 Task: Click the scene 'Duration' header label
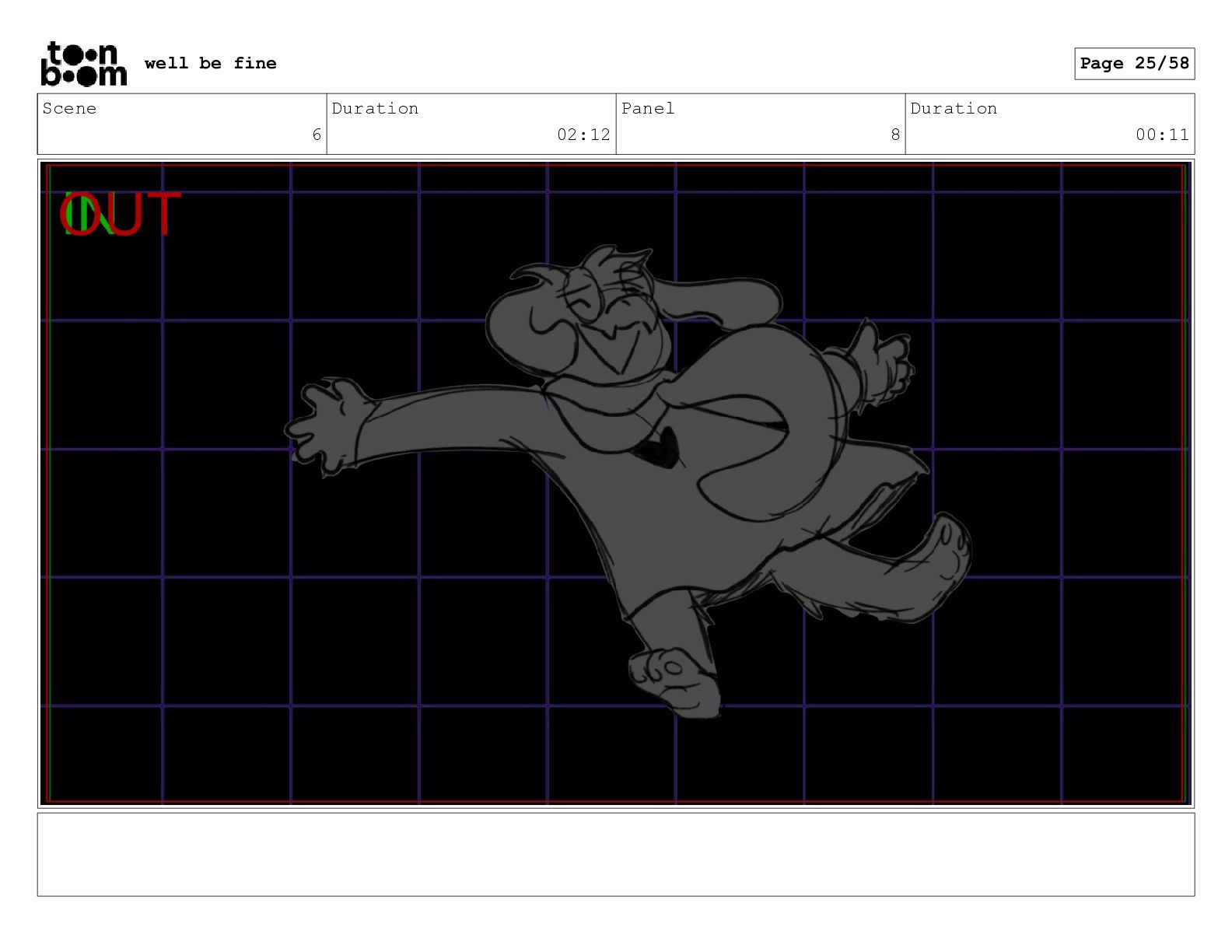pyautogui.click(x=375, y=108)
